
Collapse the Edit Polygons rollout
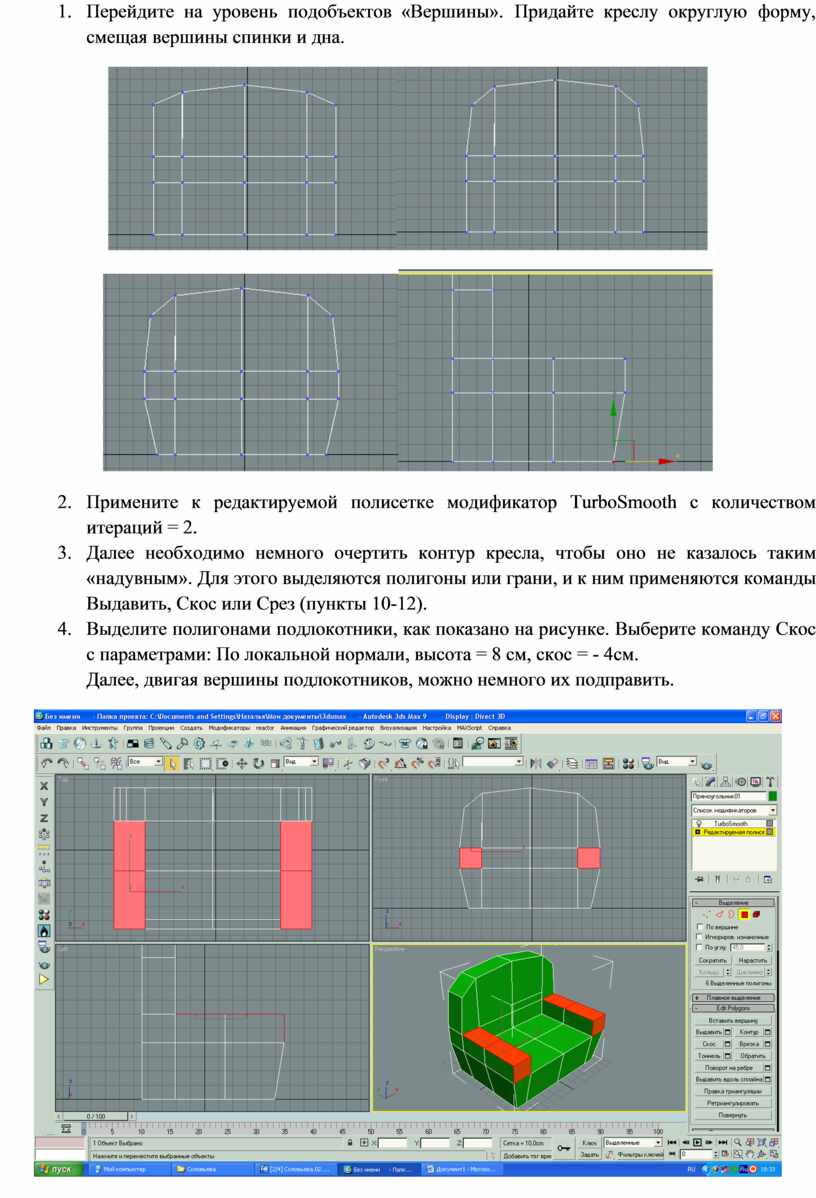733,1009
